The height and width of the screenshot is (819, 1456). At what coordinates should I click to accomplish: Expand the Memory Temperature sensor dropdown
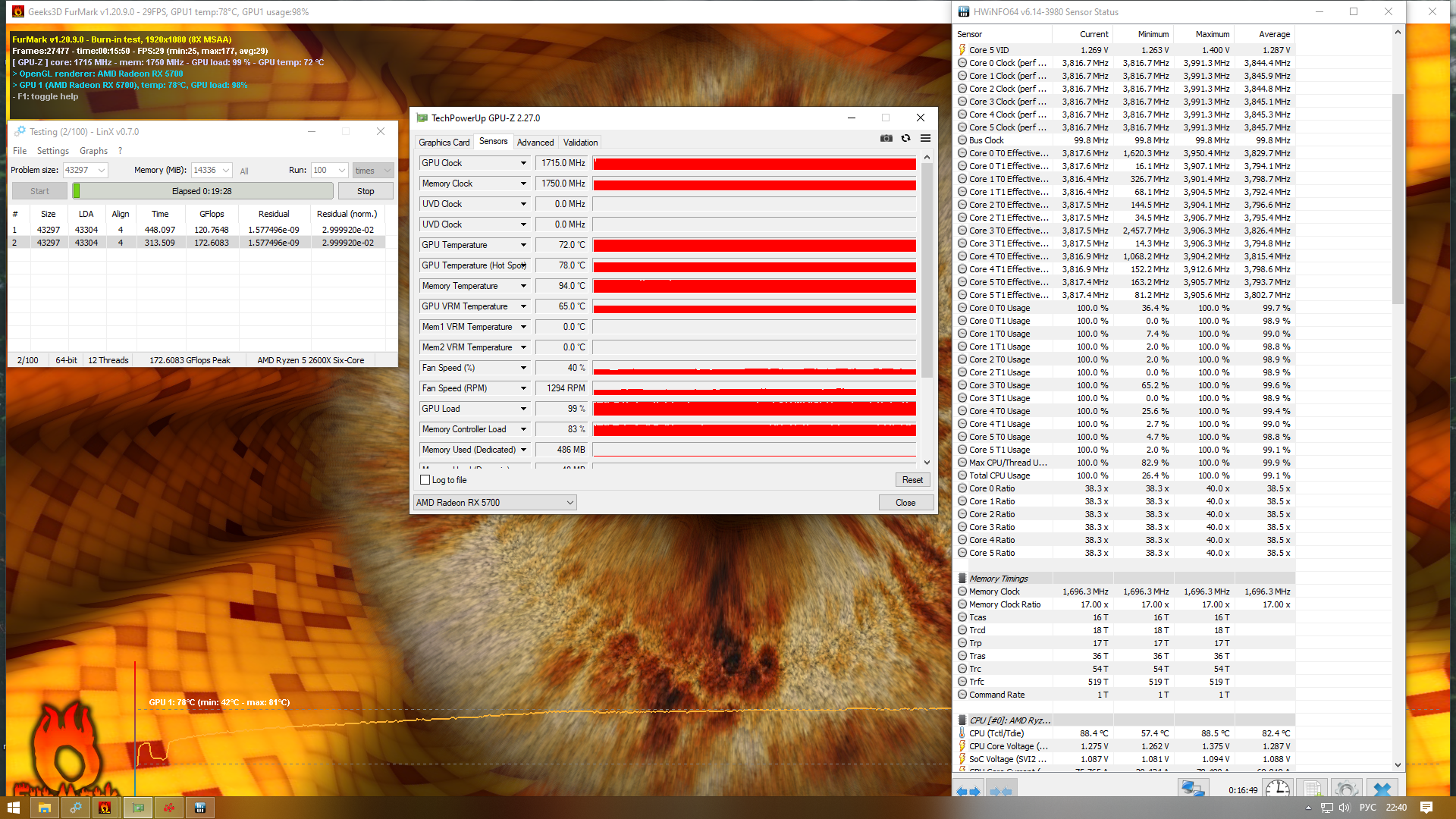[523, 286]
